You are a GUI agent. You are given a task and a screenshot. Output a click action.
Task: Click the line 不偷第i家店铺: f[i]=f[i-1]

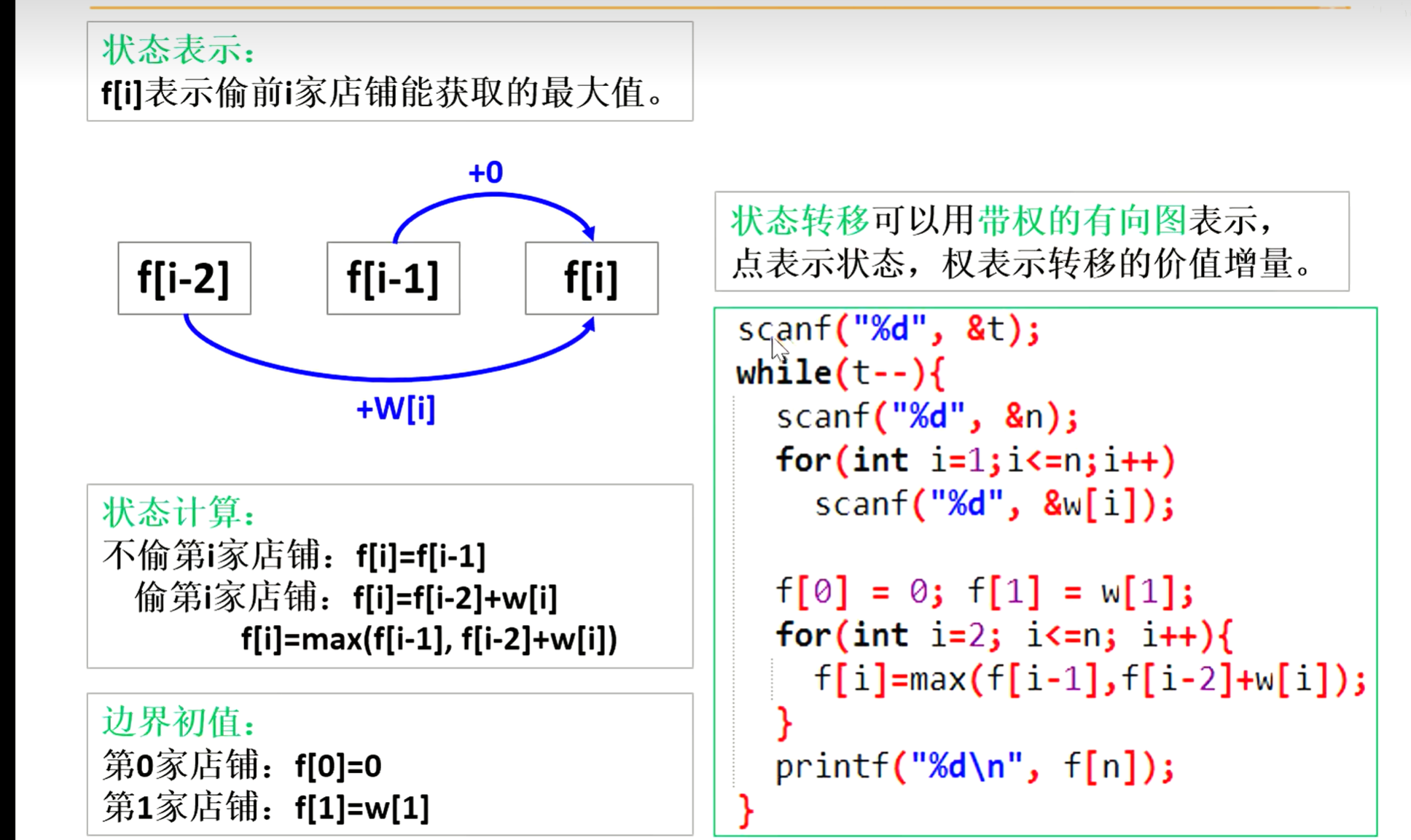(x=294, y=556)
